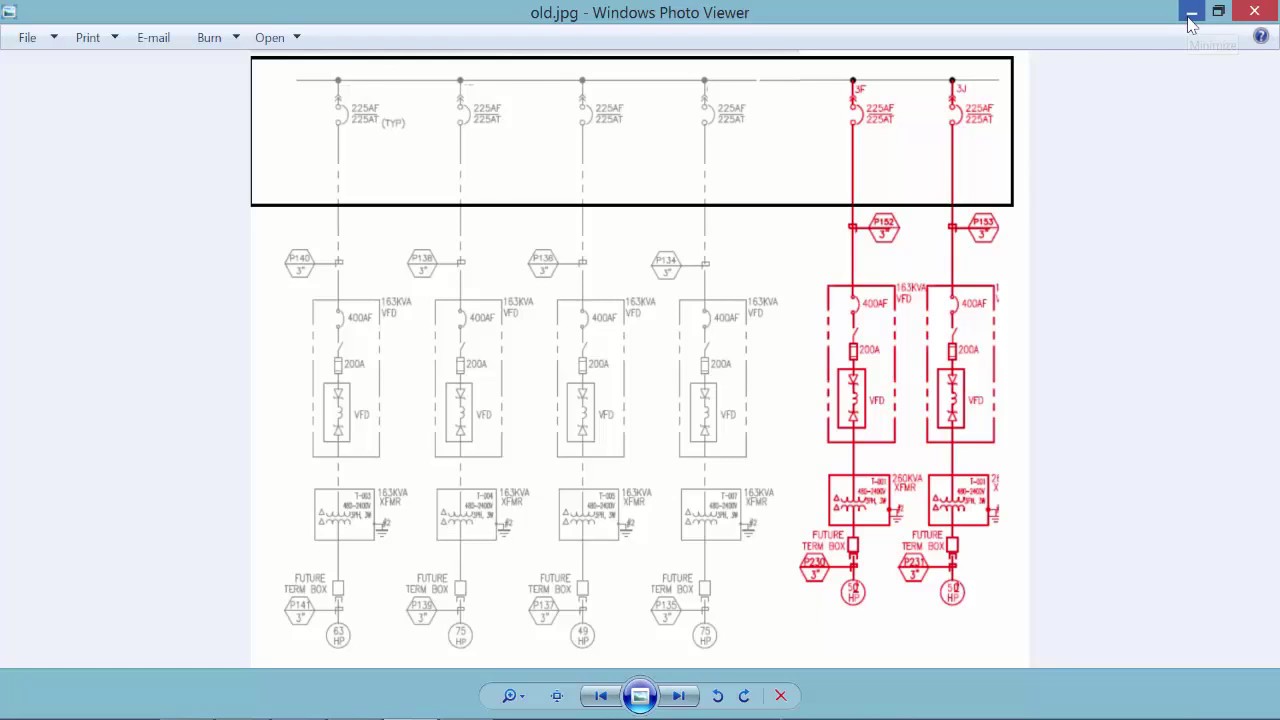
Task: Open the Open menu
Action: pos(270,37)
